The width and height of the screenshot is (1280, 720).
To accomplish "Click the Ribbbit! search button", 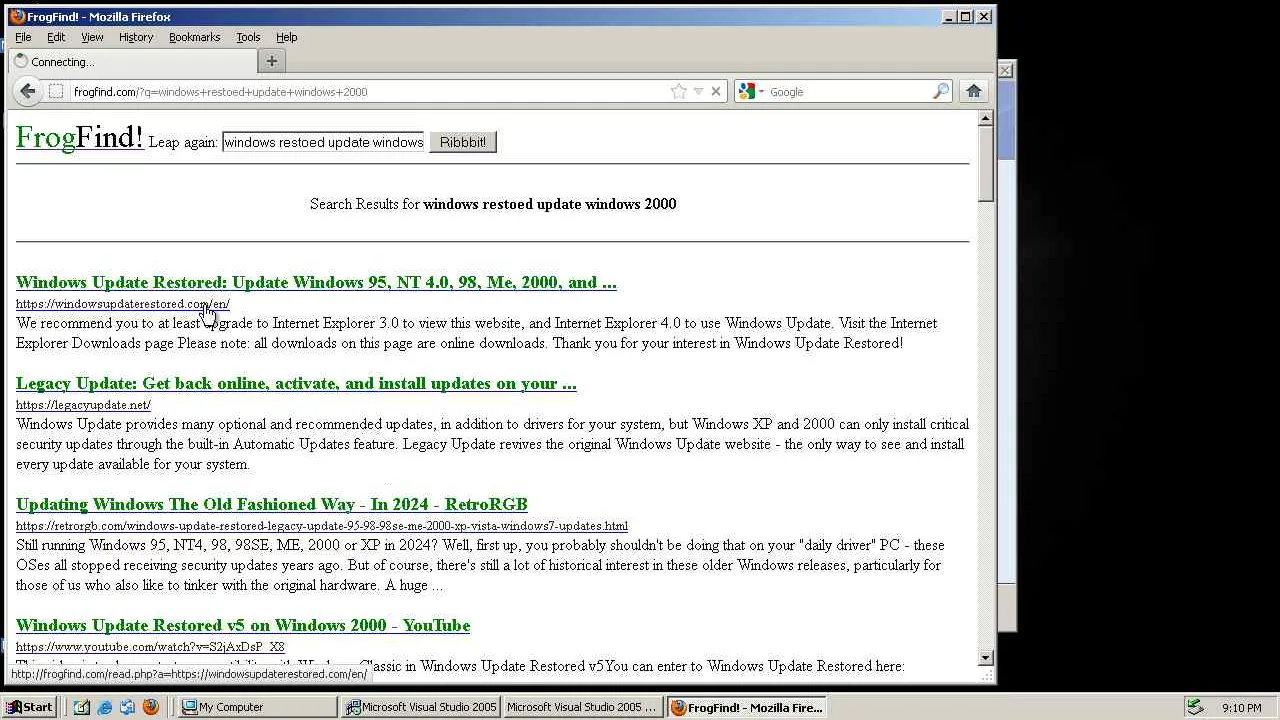I will tap(463, 142).
